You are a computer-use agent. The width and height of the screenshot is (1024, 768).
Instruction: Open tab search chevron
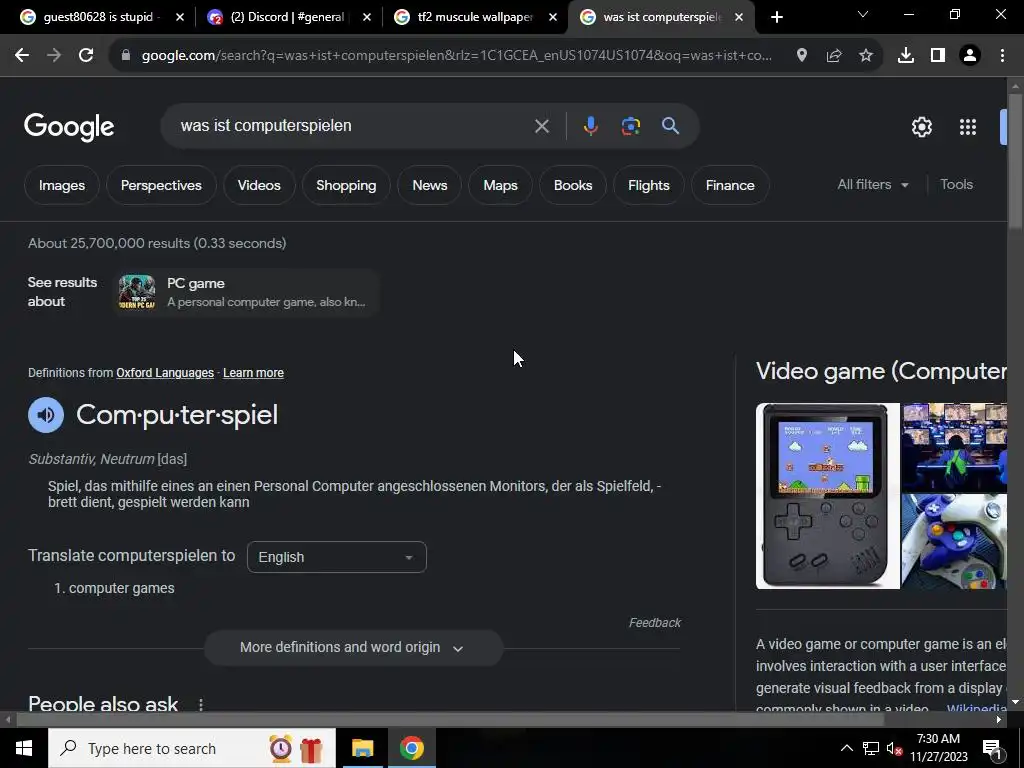point(863,14)
